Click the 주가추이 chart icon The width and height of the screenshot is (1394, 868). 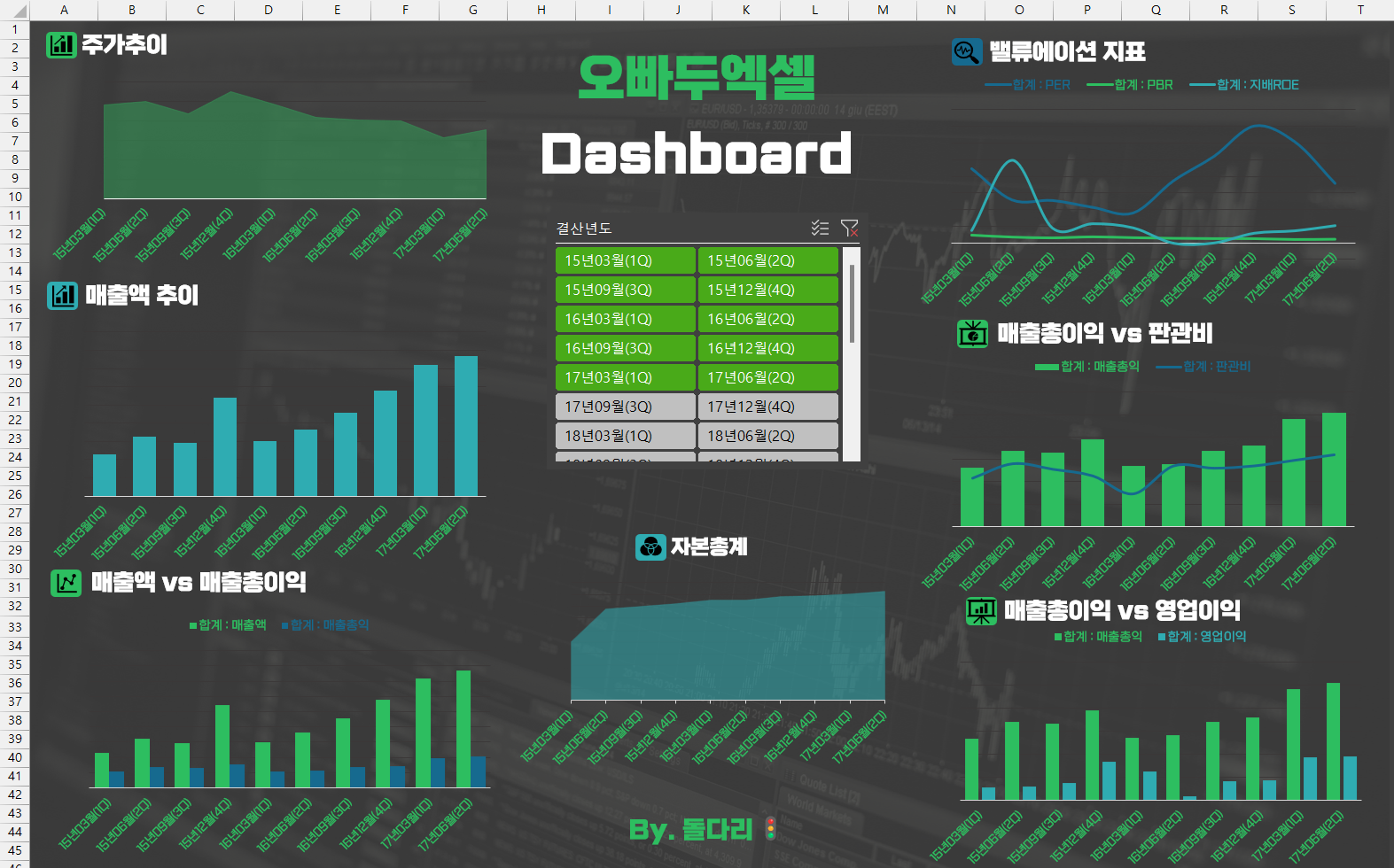pyautogui.click(x=61, y=45)
